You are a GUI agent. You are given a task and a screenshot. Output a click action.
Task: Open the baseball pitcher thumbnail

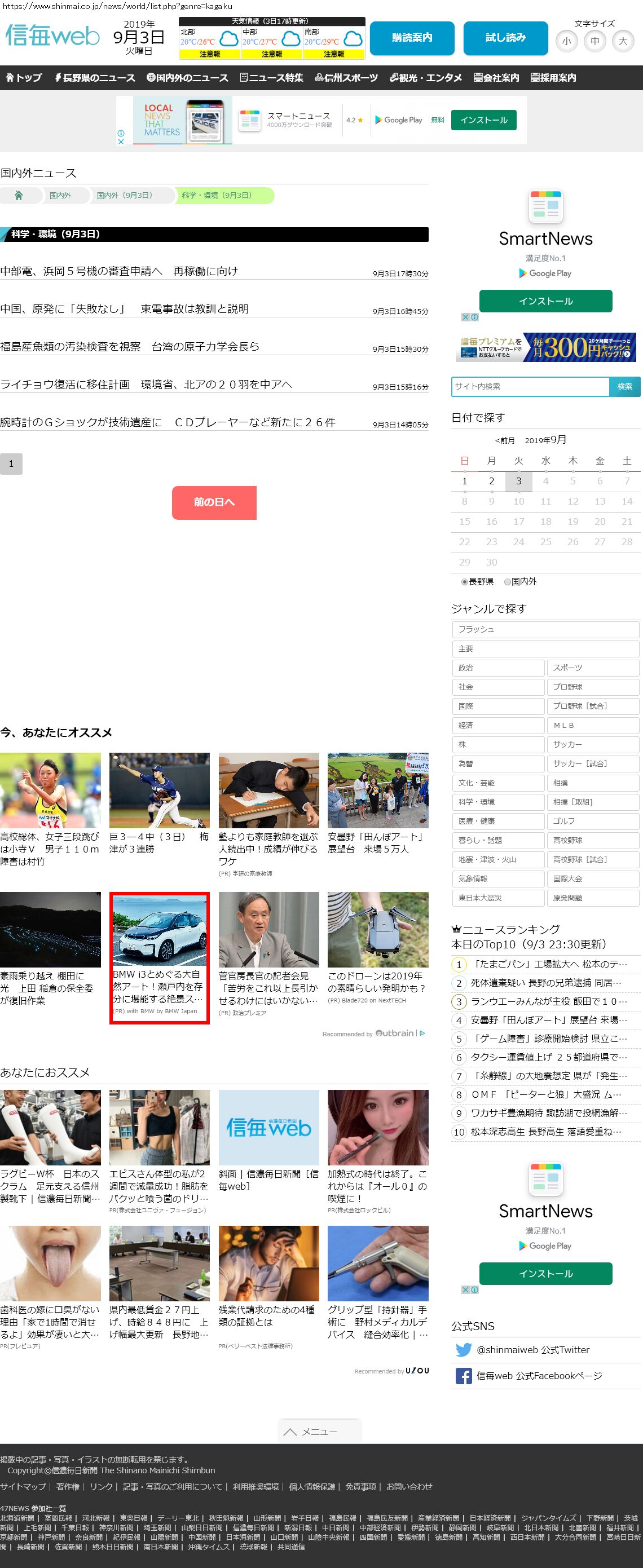tap(160, 790)
